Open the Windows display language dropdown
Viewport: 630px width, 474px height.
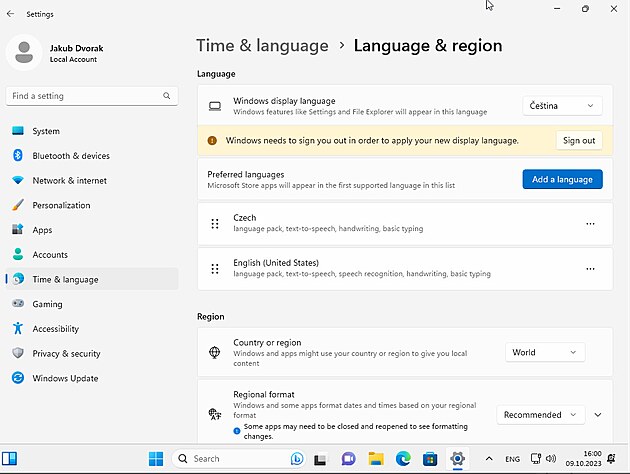562,106
